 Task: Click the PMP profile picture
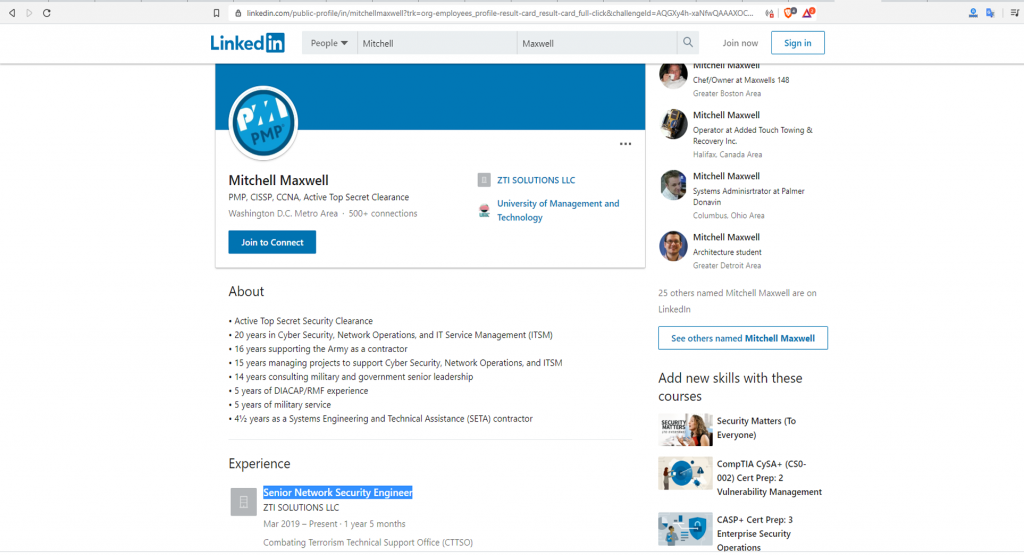263,123
